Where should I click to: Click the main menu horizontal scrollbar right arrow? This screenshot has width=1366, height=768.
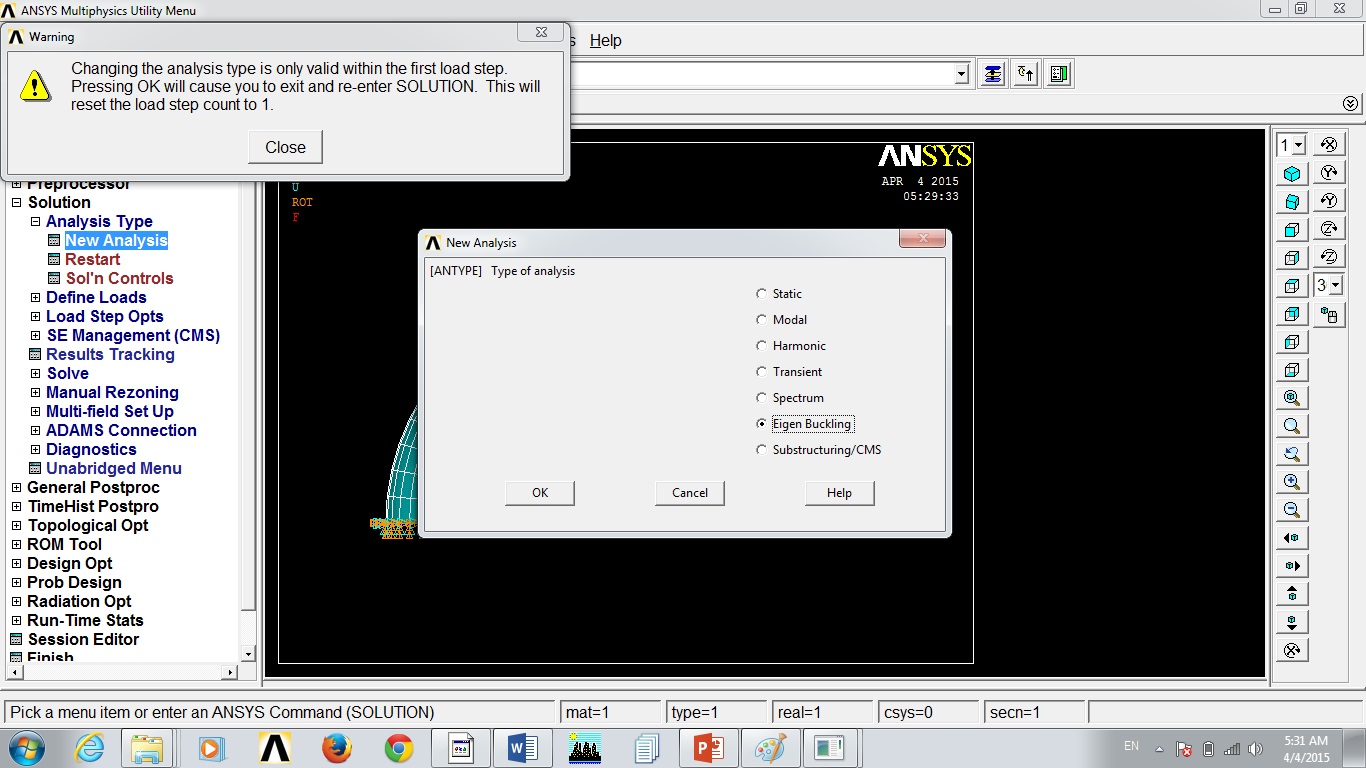(x=230, y=672)
